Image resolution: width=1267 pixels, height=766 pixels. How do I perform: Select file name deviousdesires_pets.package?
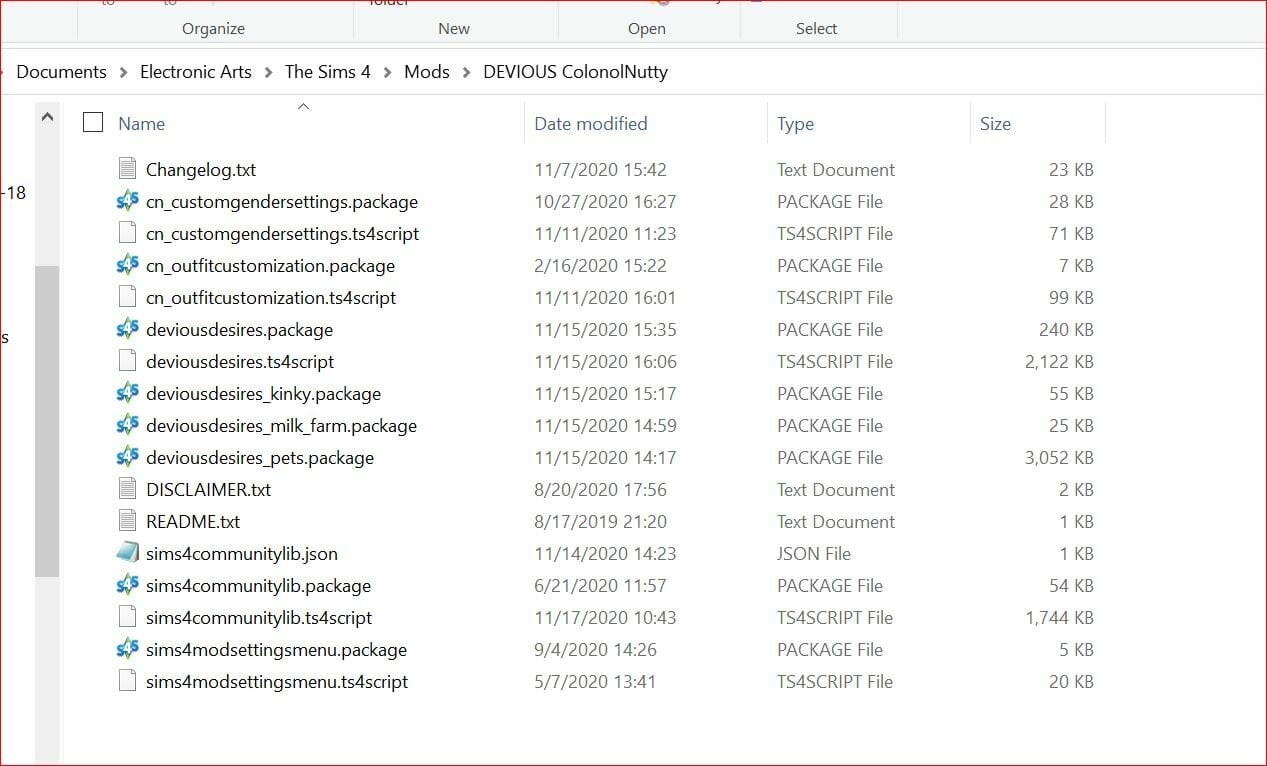coord(260,458)
